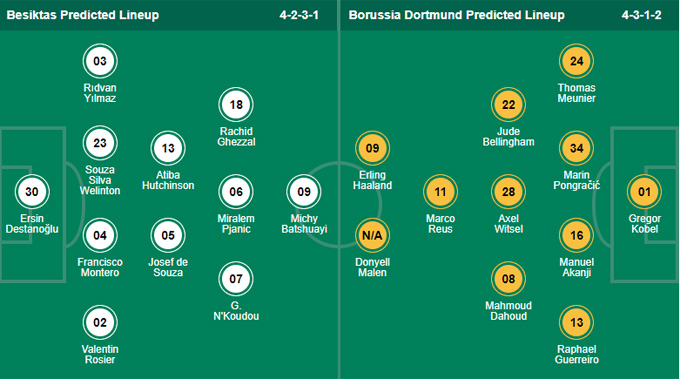Click the Axel Witsel name label
Image resolution: width=680 pixels, height=379 pixels.
click(509, 224)
